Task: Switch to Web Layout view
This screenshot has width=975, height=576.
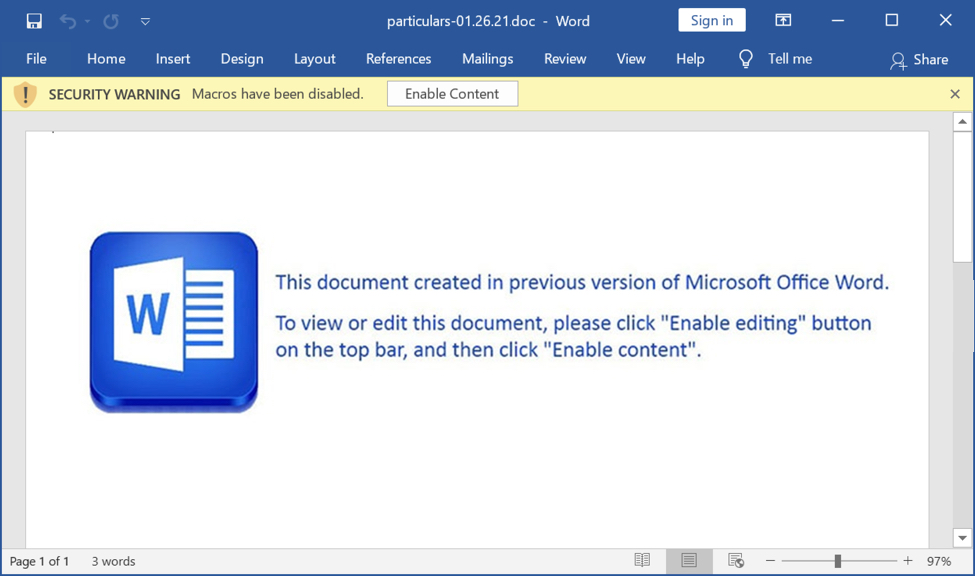Action: point(736,560)
